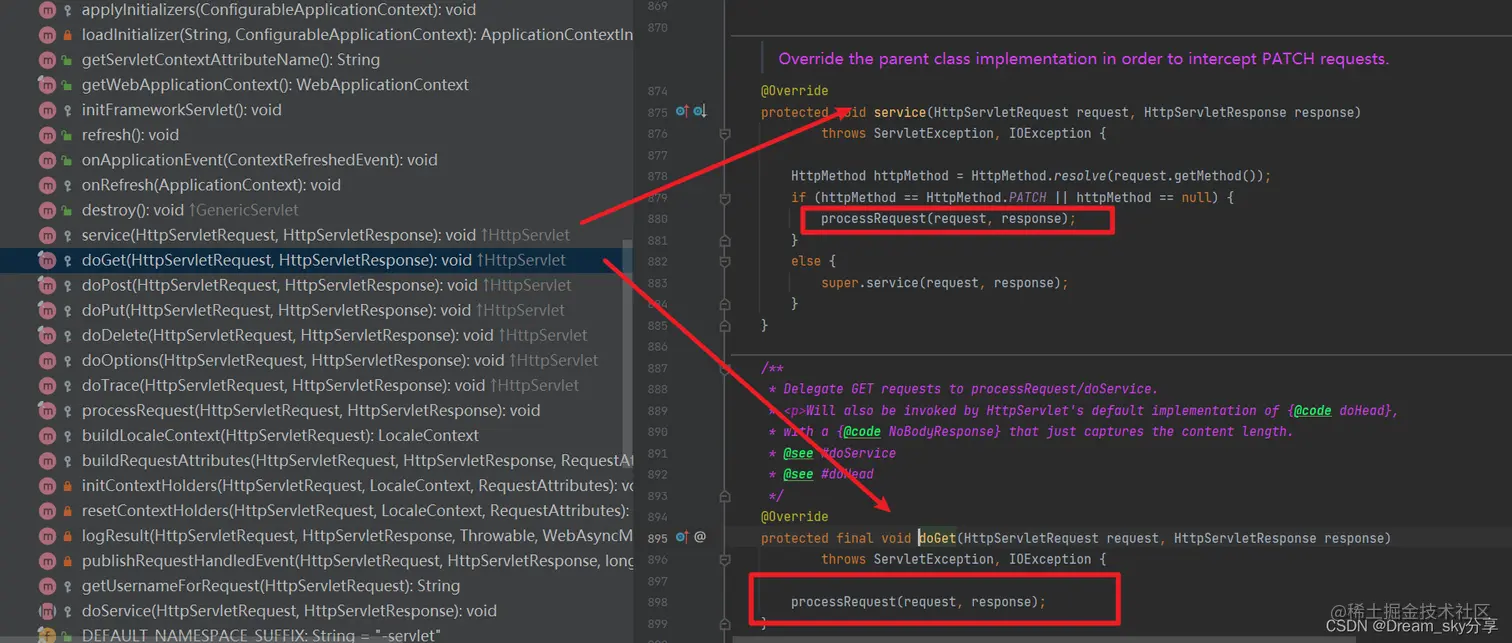
Task: Click the private lock icon of initContextHolders
Action: click(x=68, y=486)
